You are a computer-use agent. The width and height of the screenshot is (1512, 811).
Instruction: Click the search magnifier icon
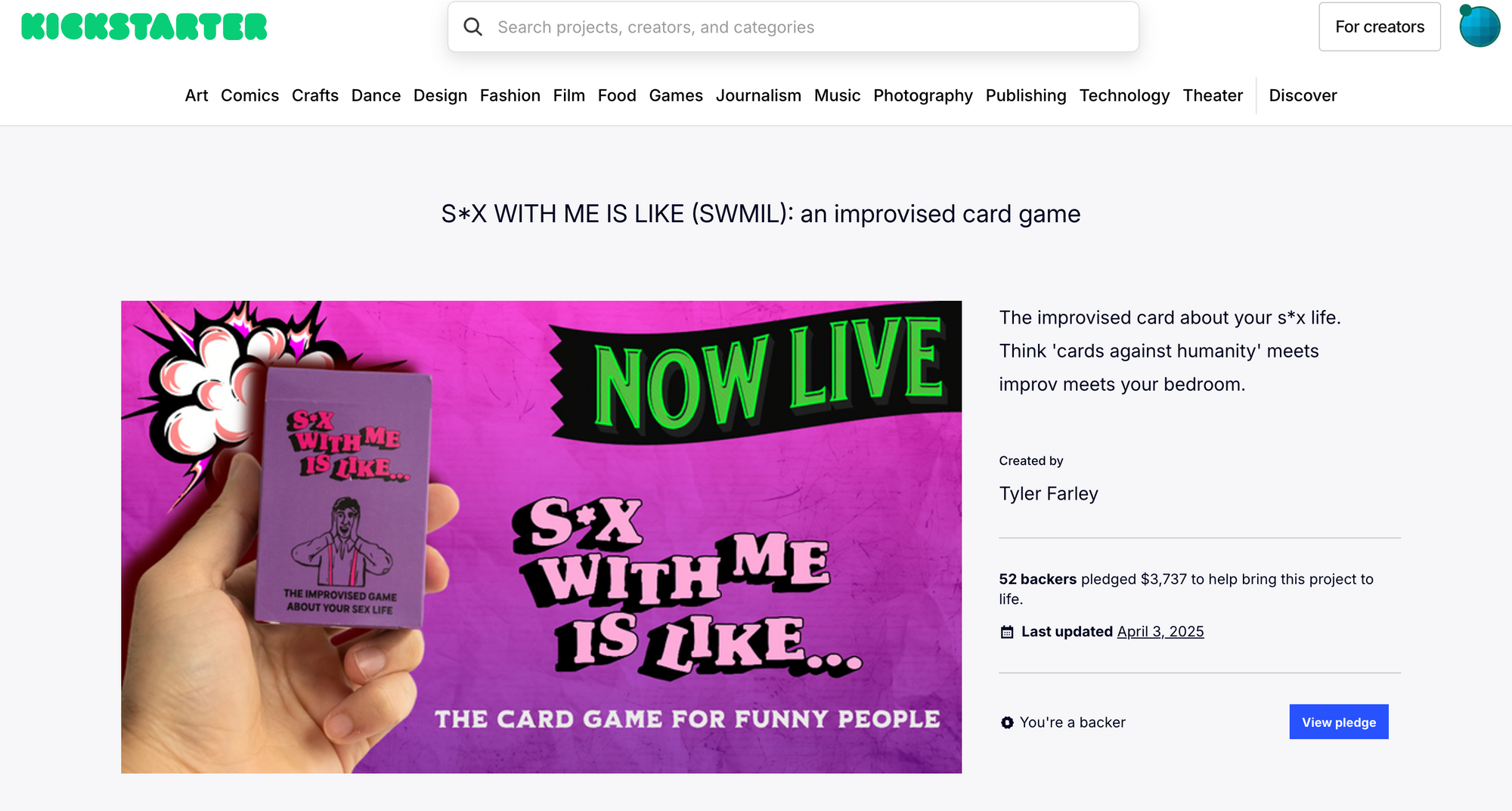click(x=473, y=27)
